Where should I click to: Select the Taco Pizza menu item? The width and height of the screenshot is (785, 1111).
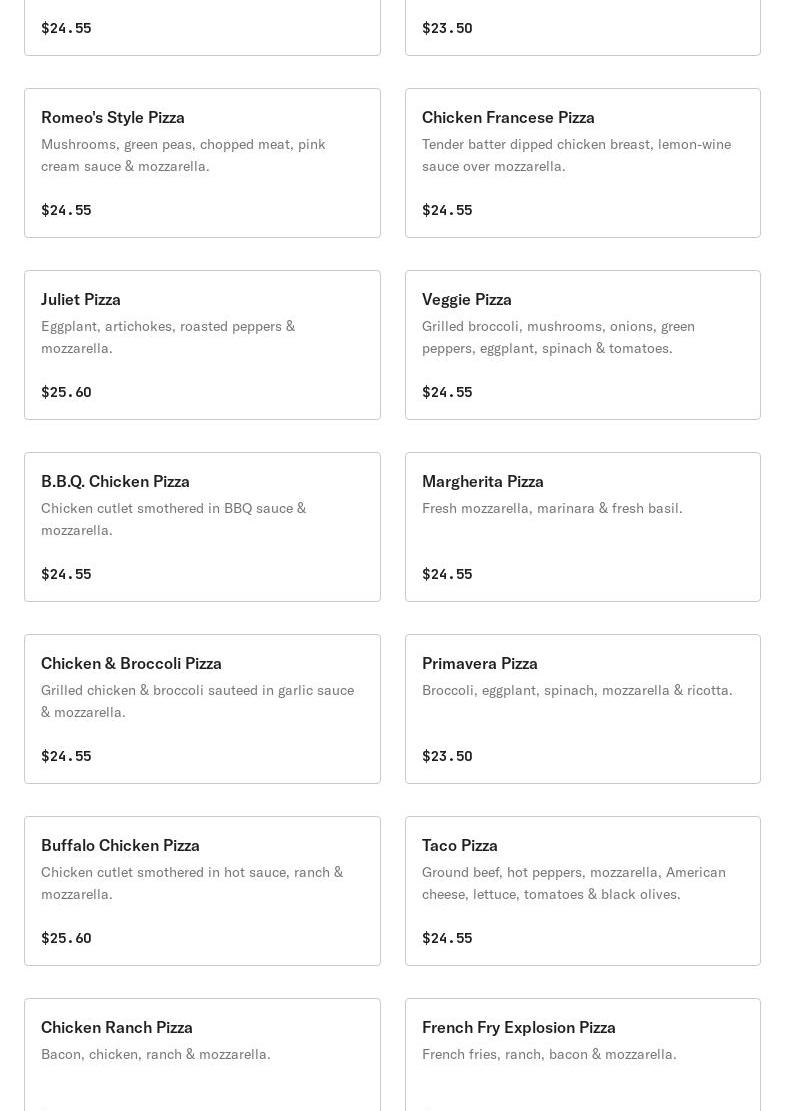(582, 891)
